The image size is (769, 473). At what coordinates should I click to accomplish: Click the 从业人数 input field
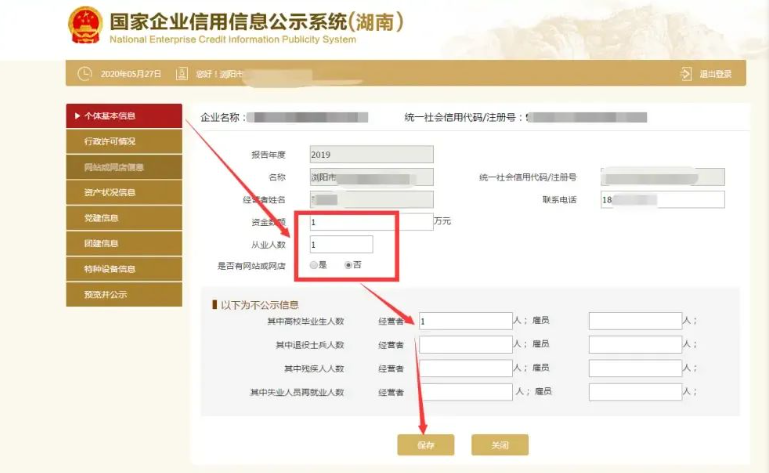point(340,244)
